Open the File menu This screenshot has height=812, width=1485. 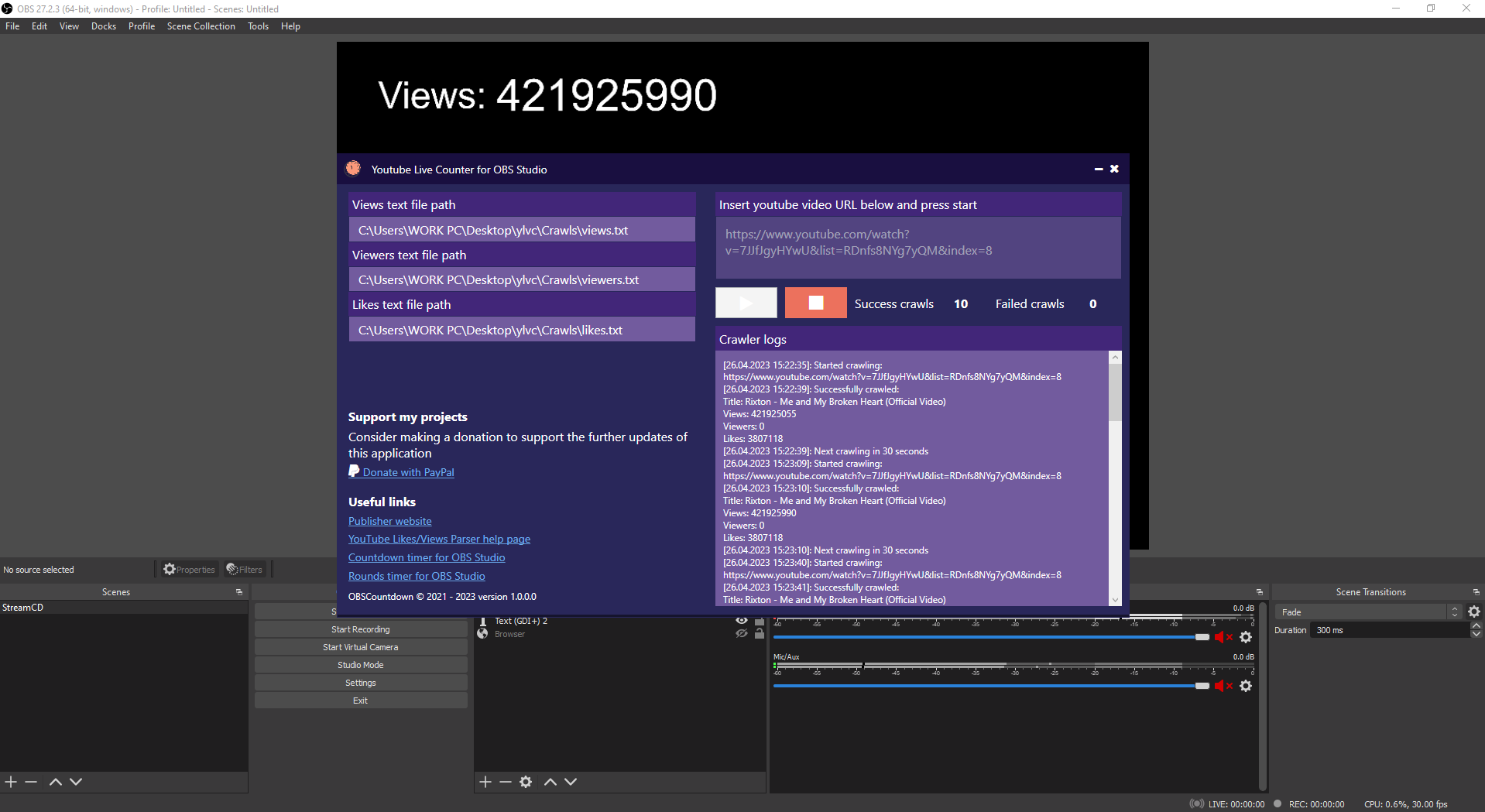click(12, 26)
